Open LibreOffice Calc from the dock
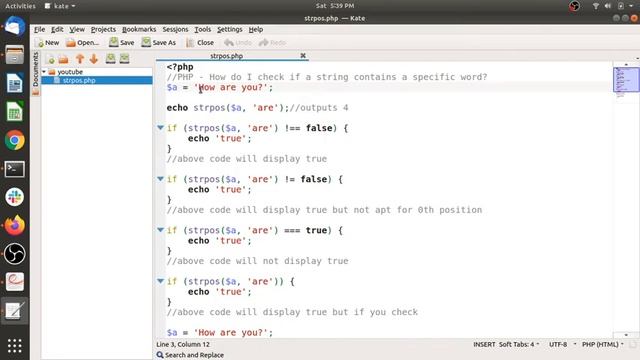Image resolution: width=640 pixels, height=360 pixels. pyautogui.click(x=14, y=112)
